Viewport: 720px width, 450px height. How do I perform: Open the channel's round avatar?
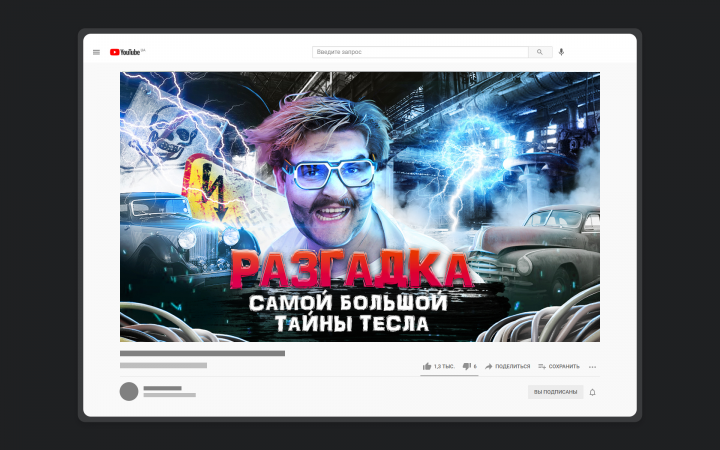[129, 392]
